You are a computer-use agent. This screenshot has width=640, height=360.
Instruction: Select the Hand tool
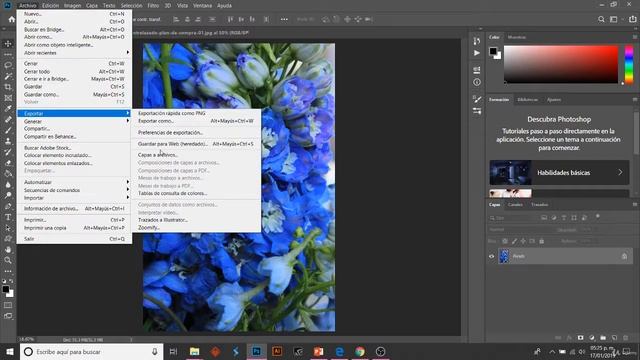point(8,249)
